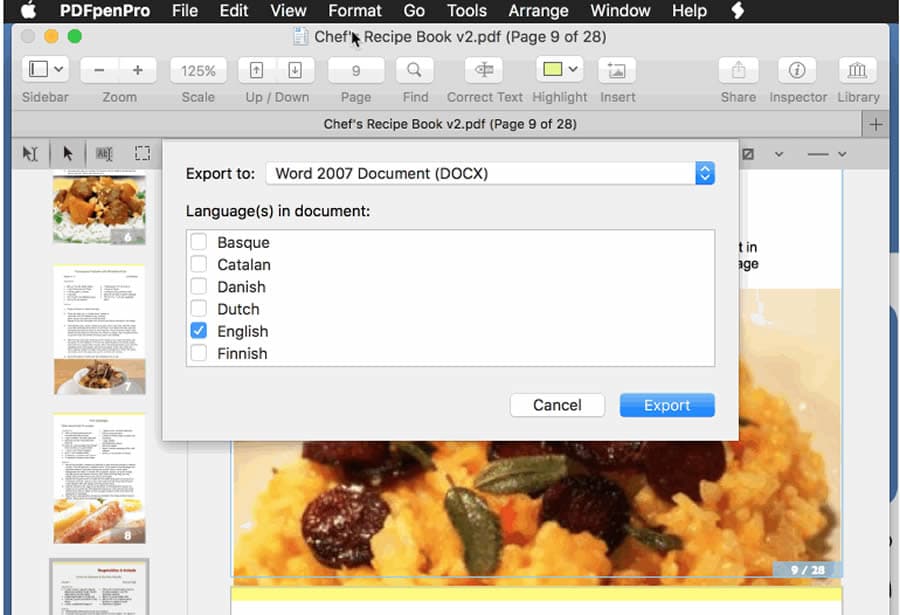Select the rectangle selection tool

(x=142, y=153)
